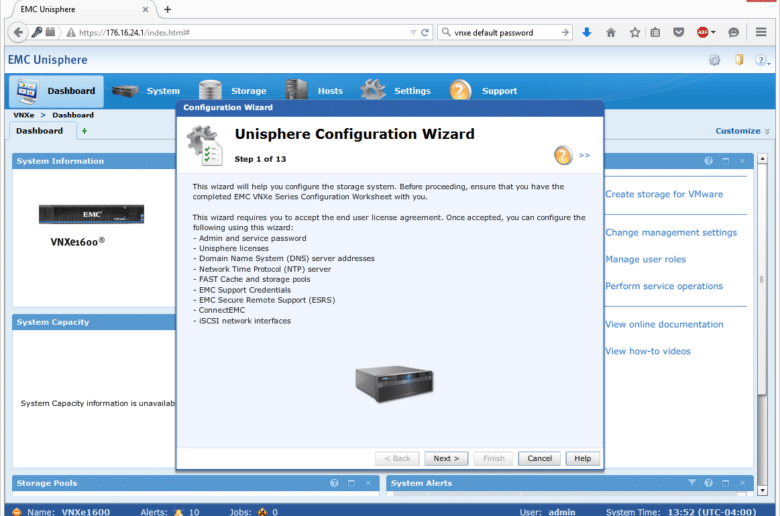This screenshot has width=780, height=516.
Task: Open the Dashboard menu
Action: [x=56, y=91]
